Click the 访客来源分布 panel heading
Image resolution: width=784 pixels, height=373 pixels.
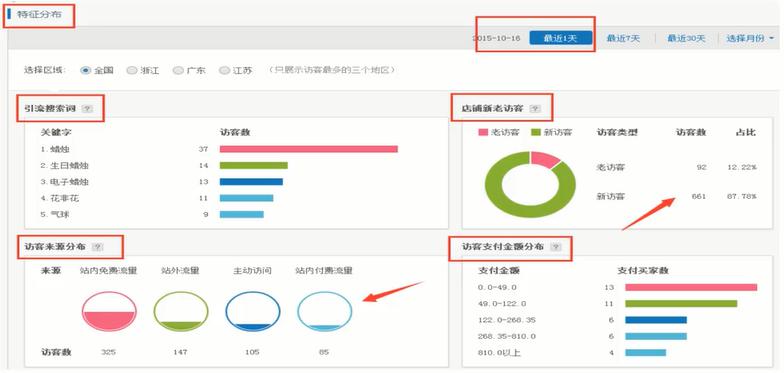click(x=56, y=246)
